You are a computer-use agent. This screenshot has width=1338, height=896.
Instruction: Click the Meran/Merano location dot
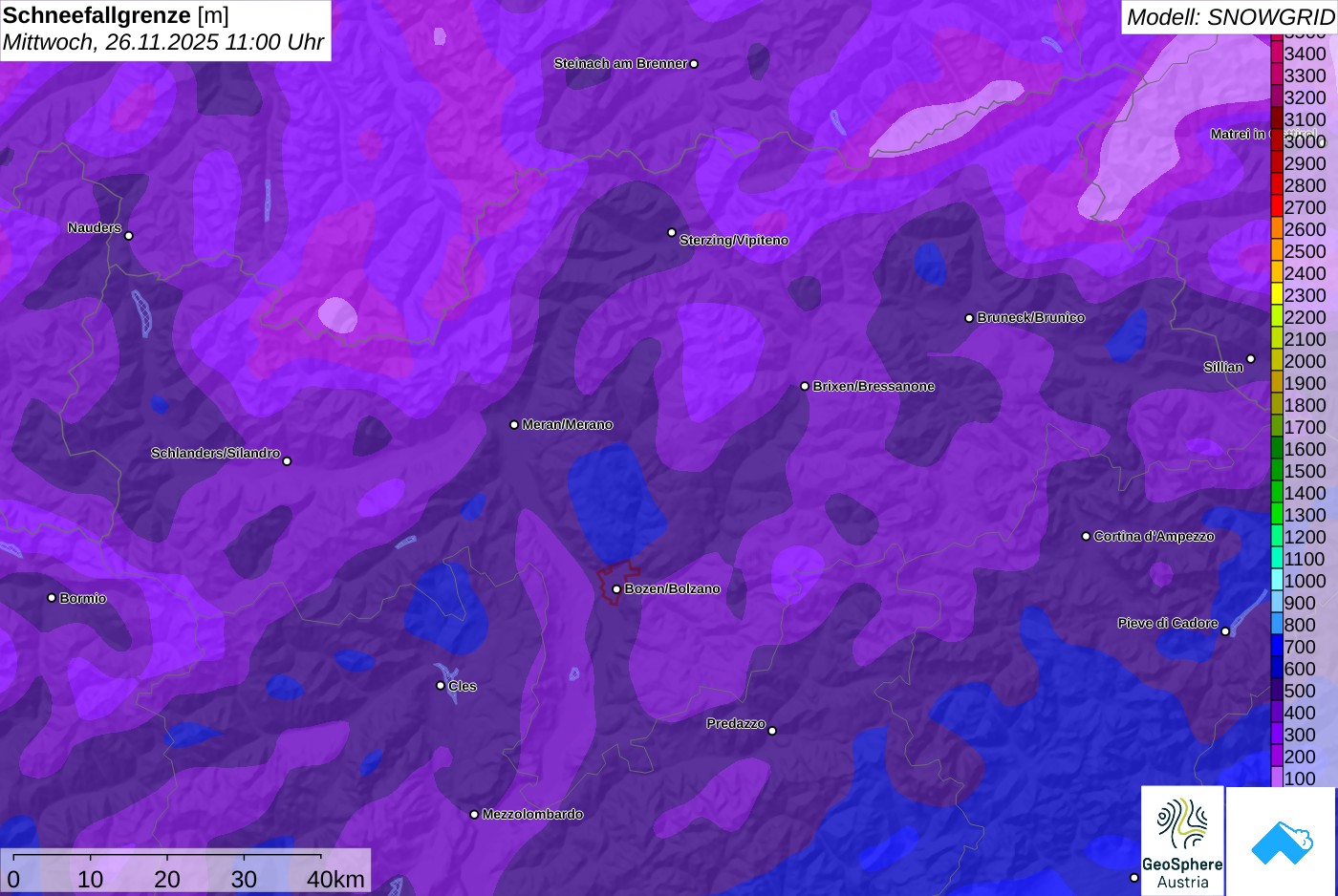[514, 424]
